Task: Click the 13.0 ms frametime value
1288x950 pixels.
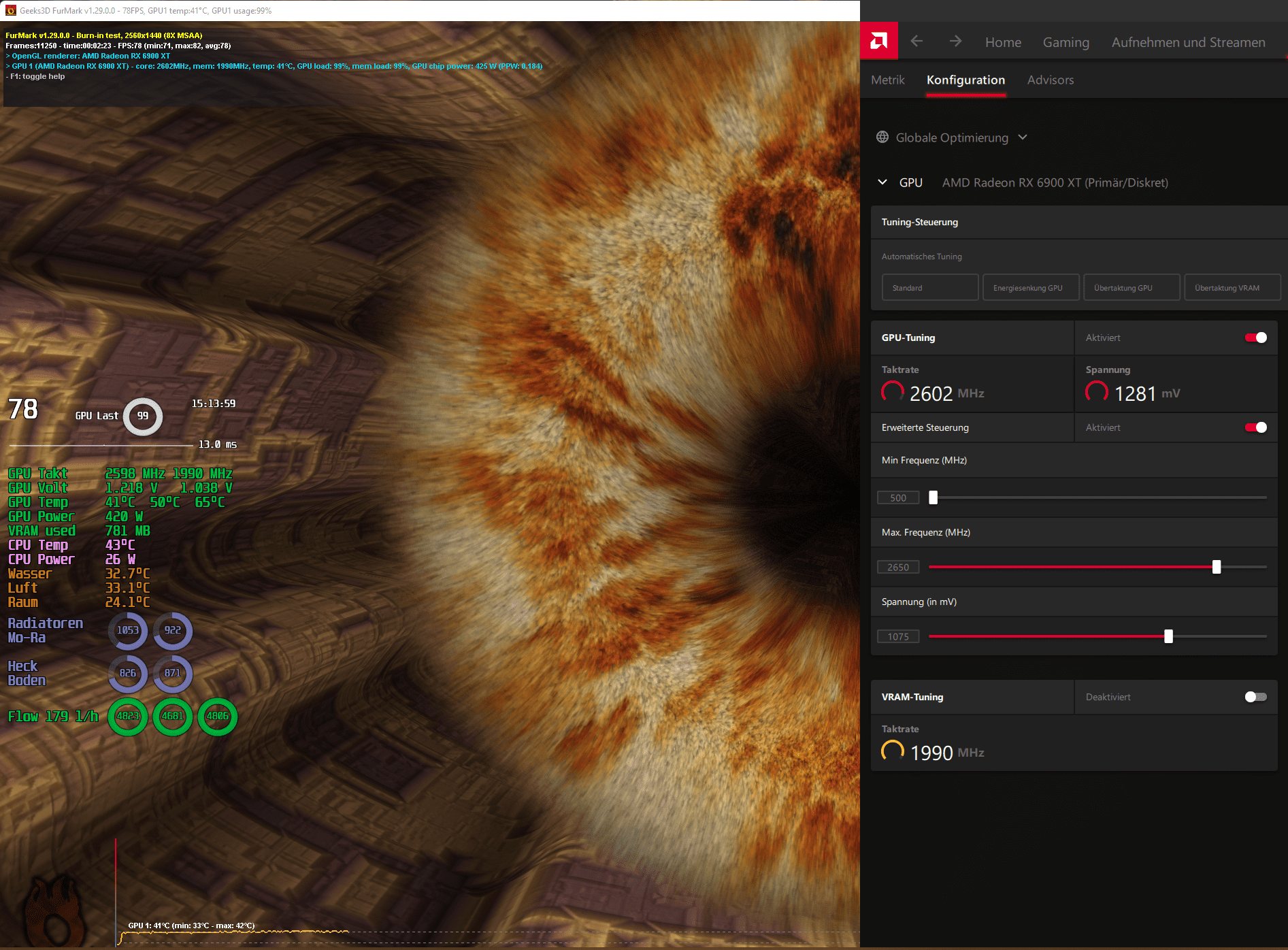Action: pyautogui.click(x=218, y=444)
